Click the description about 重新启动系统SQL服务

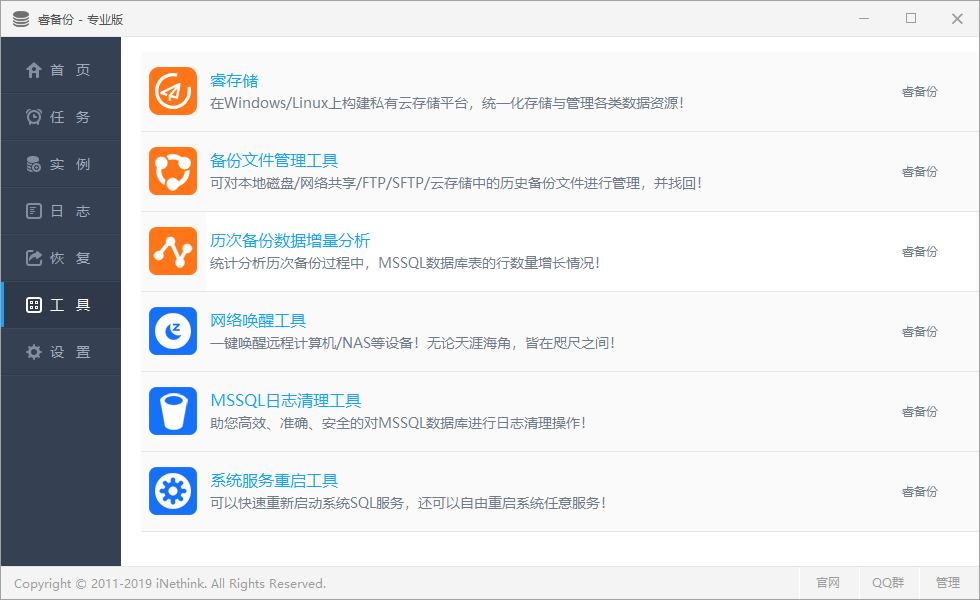(x=408, y=503)
